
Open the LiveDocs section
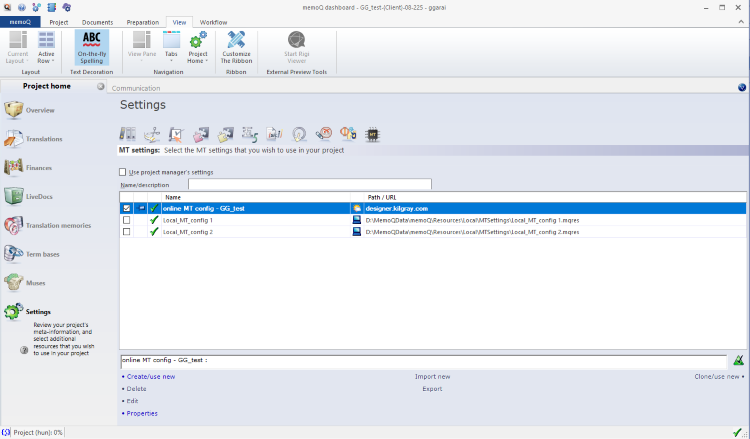click(x=41, y=197)
